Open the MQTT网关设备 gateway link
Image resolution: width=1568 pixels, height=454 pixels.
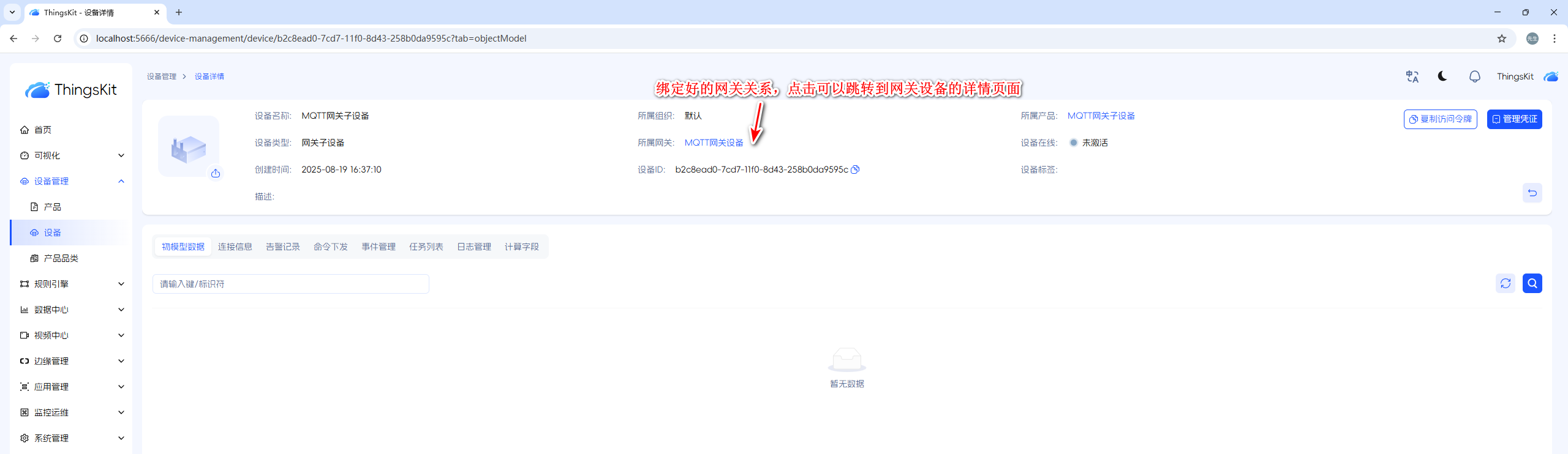tap(714, 143)
